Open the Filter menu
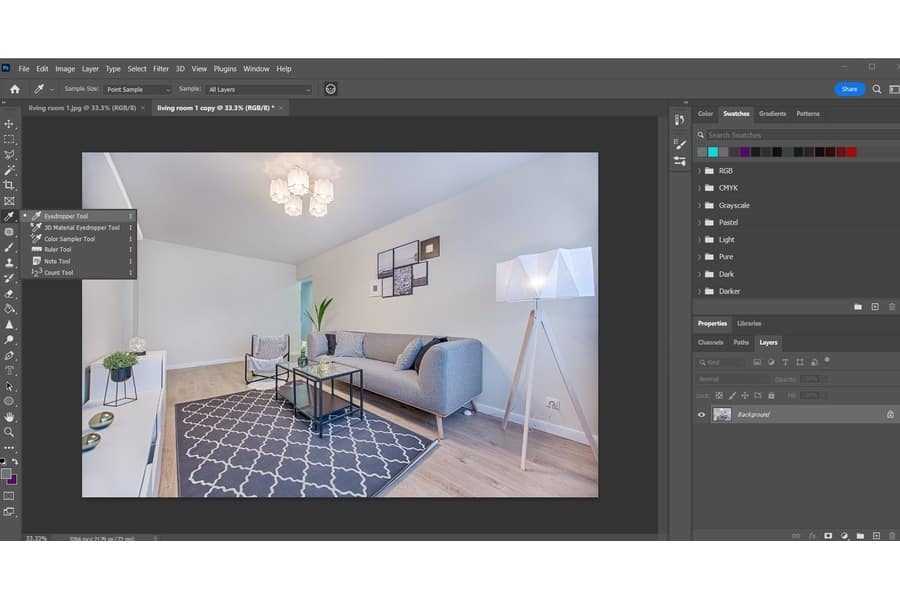 (x=161, y=69)
